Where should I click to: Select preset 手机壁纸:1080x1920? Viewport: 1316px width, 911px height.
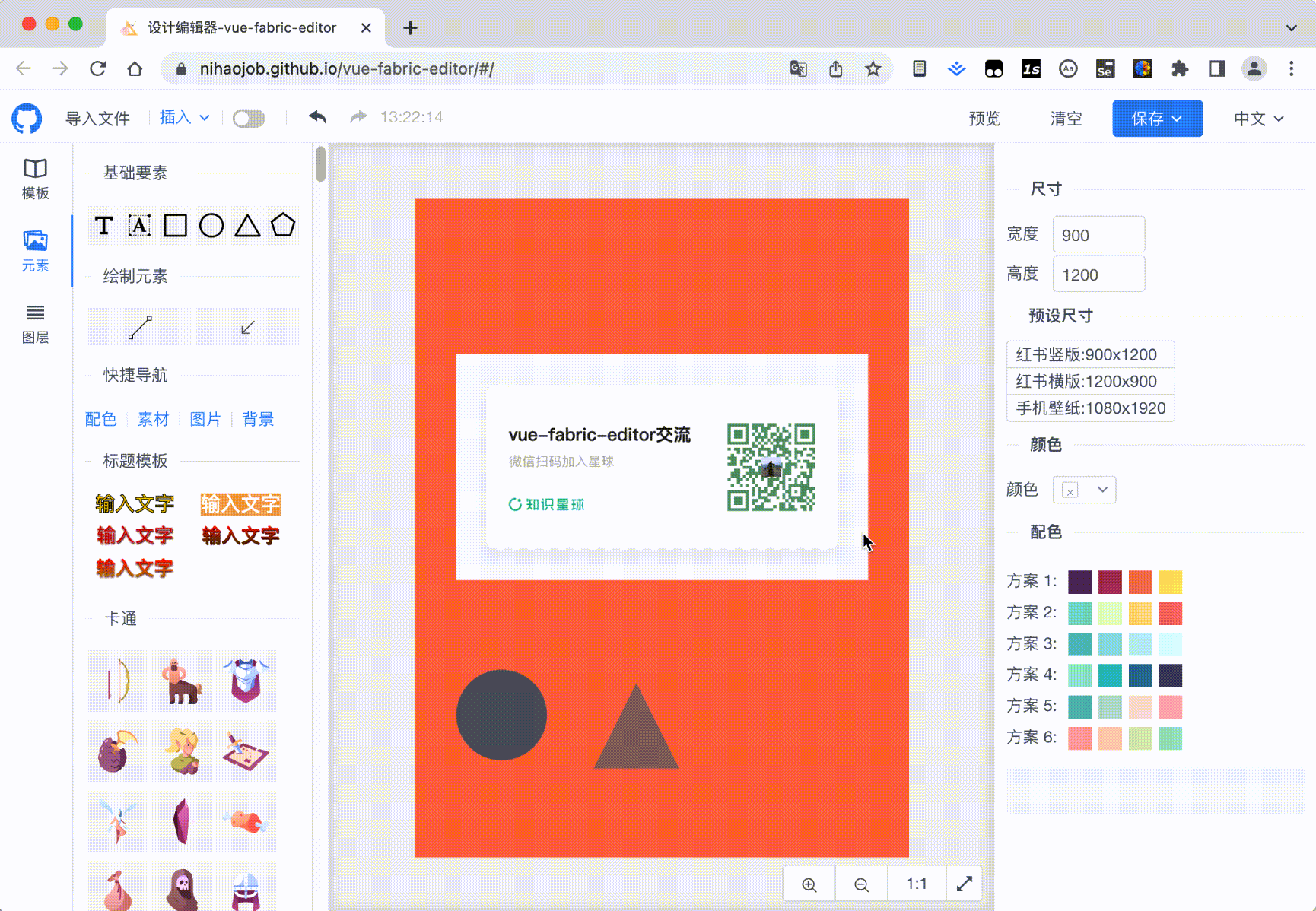click(1090, 408)
